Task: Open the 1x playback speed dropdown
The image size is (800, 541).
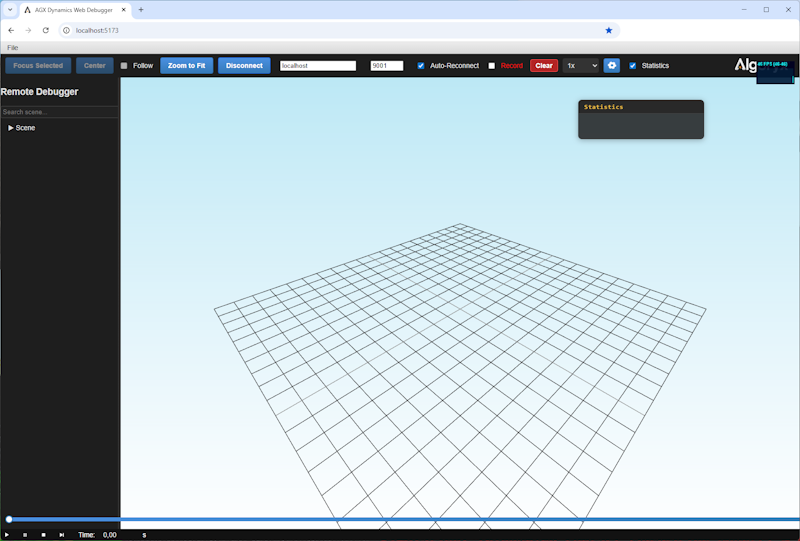Action: coord(580,65)
